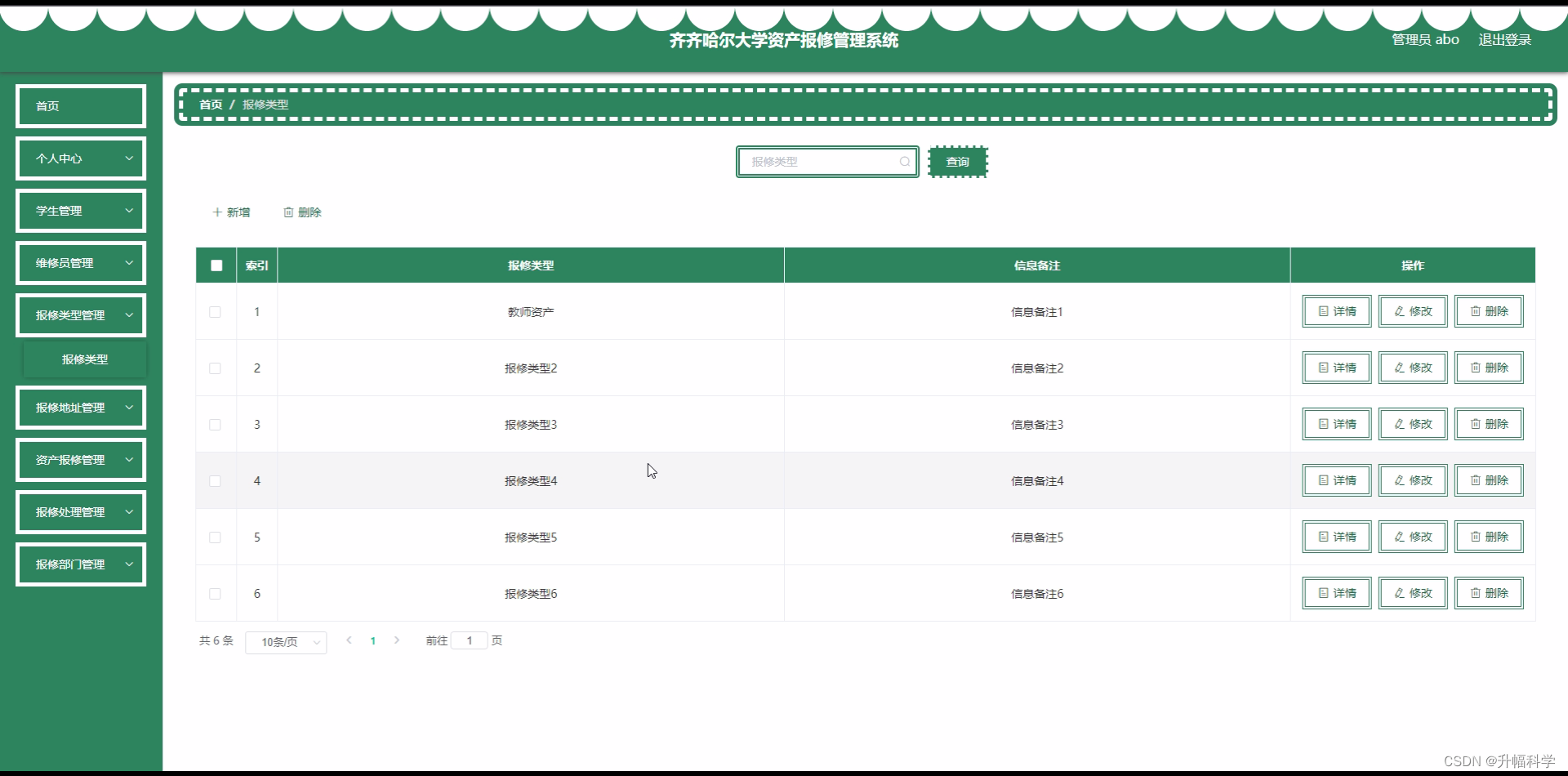Click the 退出登录 logout link
This screenshot has height=776, width=1568.
click(1505, 38)
